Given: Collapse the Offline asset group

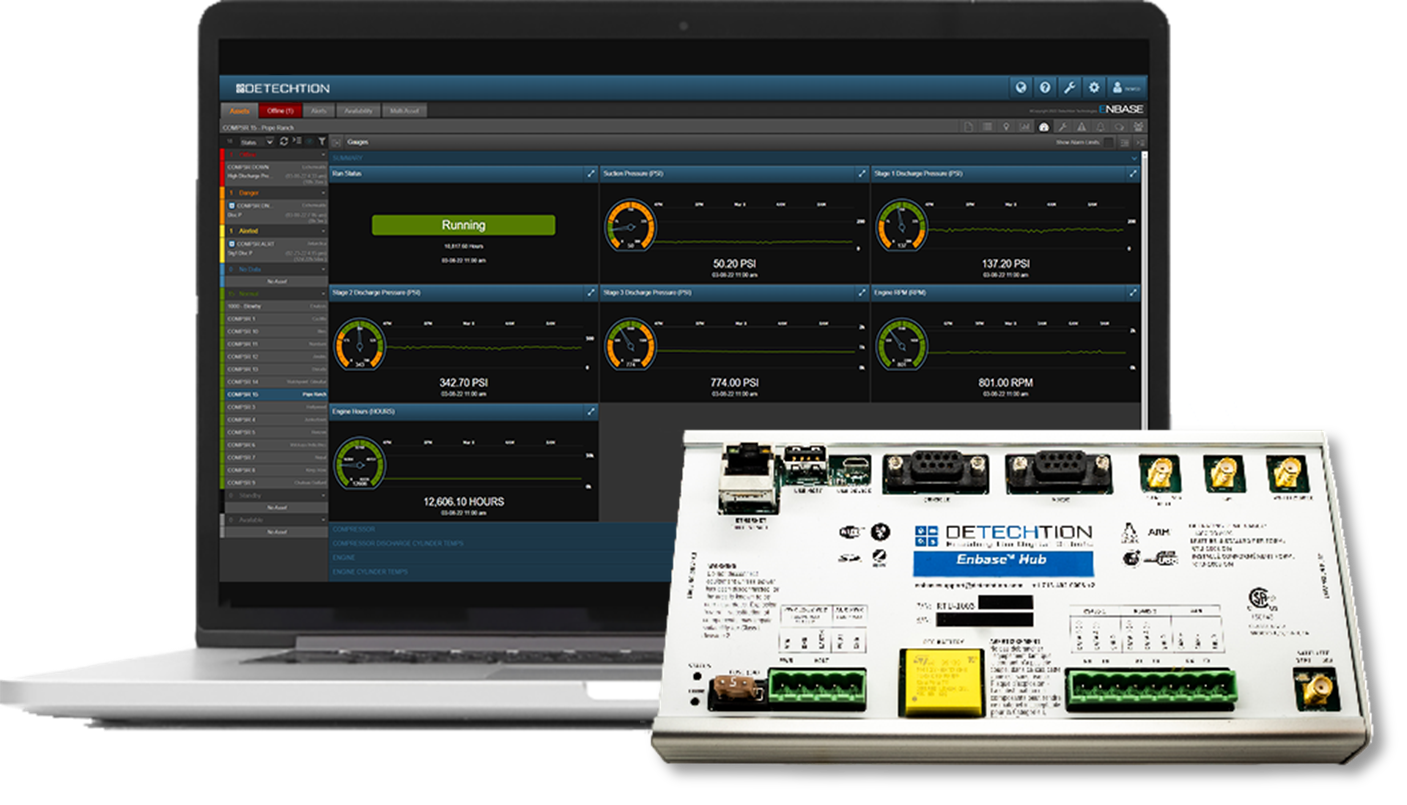Looking at the screenshot, I should tap(323, 155).
